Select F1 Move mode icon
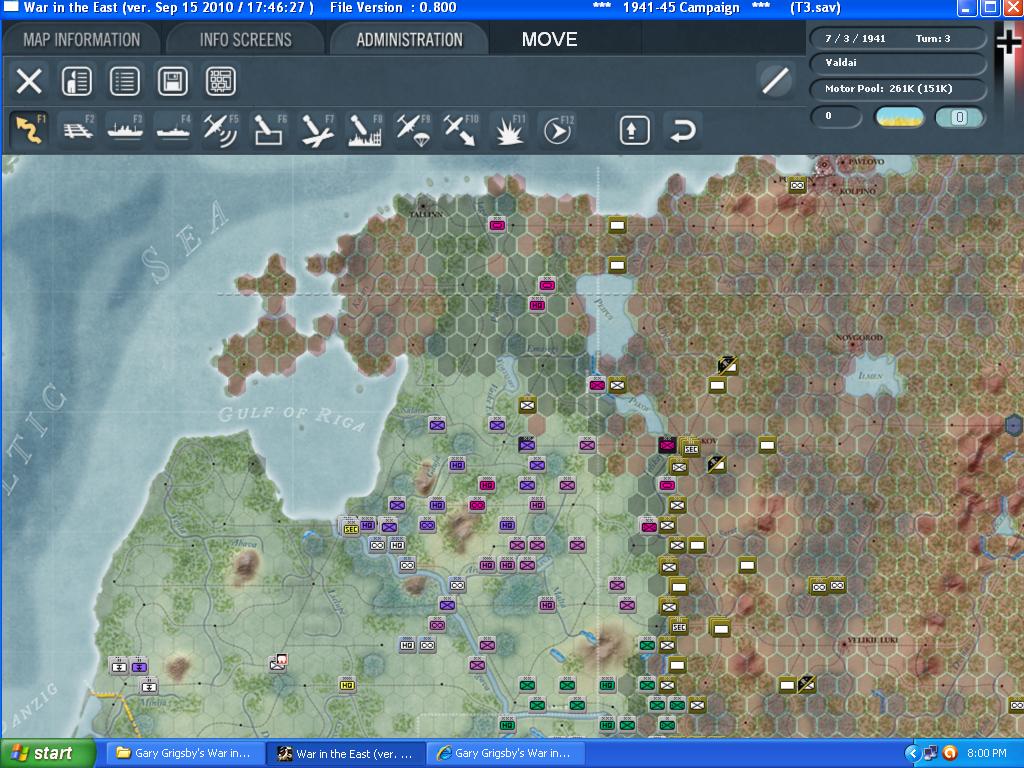Image resolution: width=1024 pixels, height=768 pixels. [x=29, y=129]
